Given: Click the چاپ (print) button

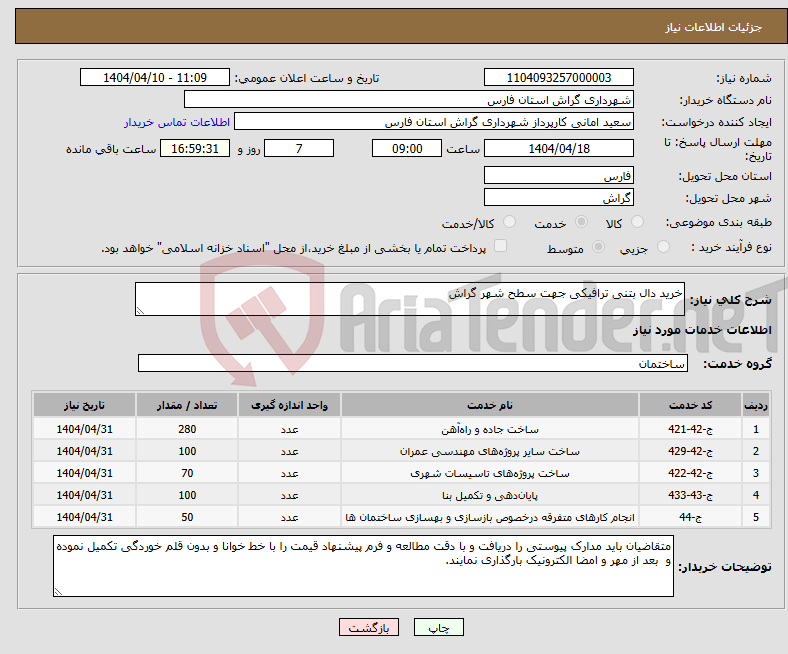Looking at the screenshot, I should (438, 627).
